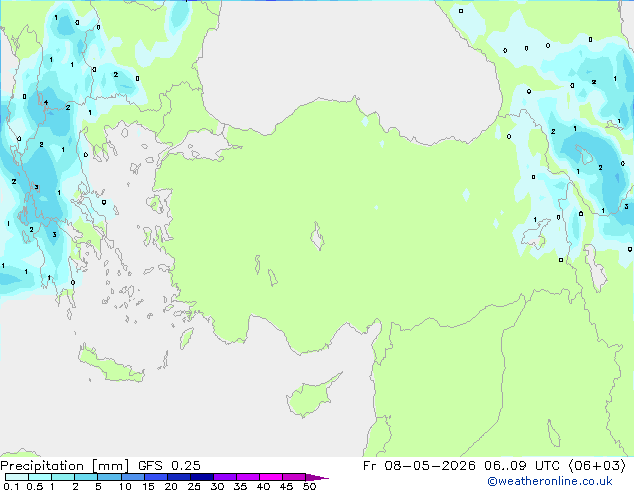Click the 35–40 mm legend color swatch
This screenshot has width=634, height=490.
click(x=247, y=477)
